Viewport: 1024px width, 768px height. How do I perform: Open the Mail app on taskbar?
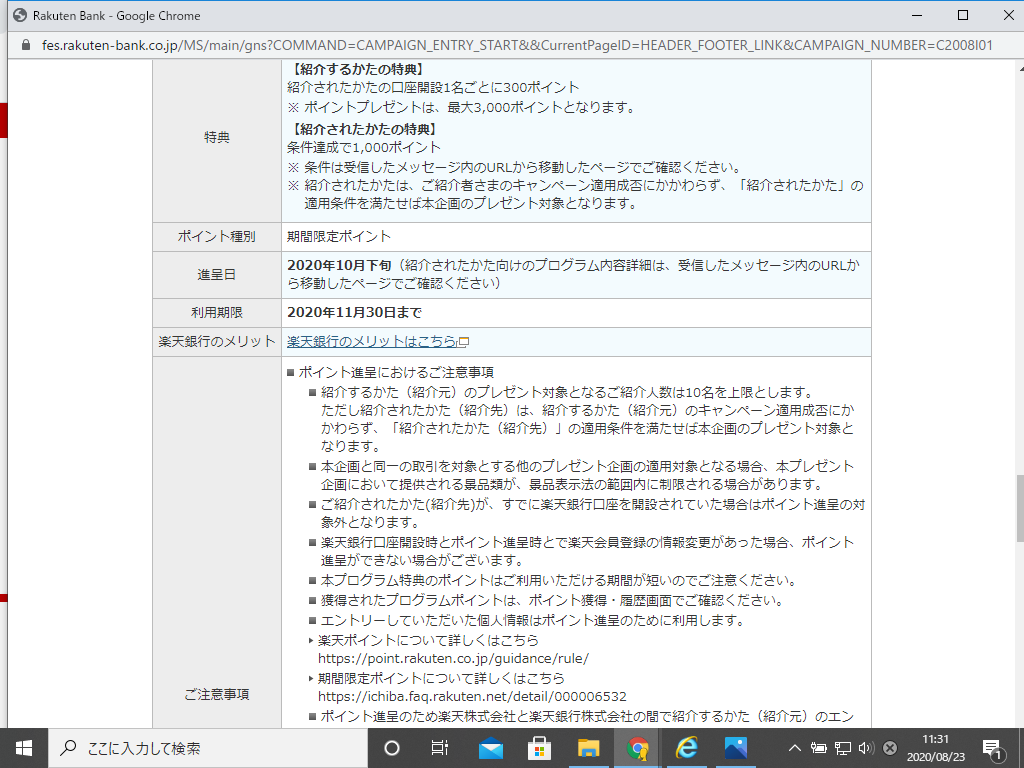pos(490,748)
